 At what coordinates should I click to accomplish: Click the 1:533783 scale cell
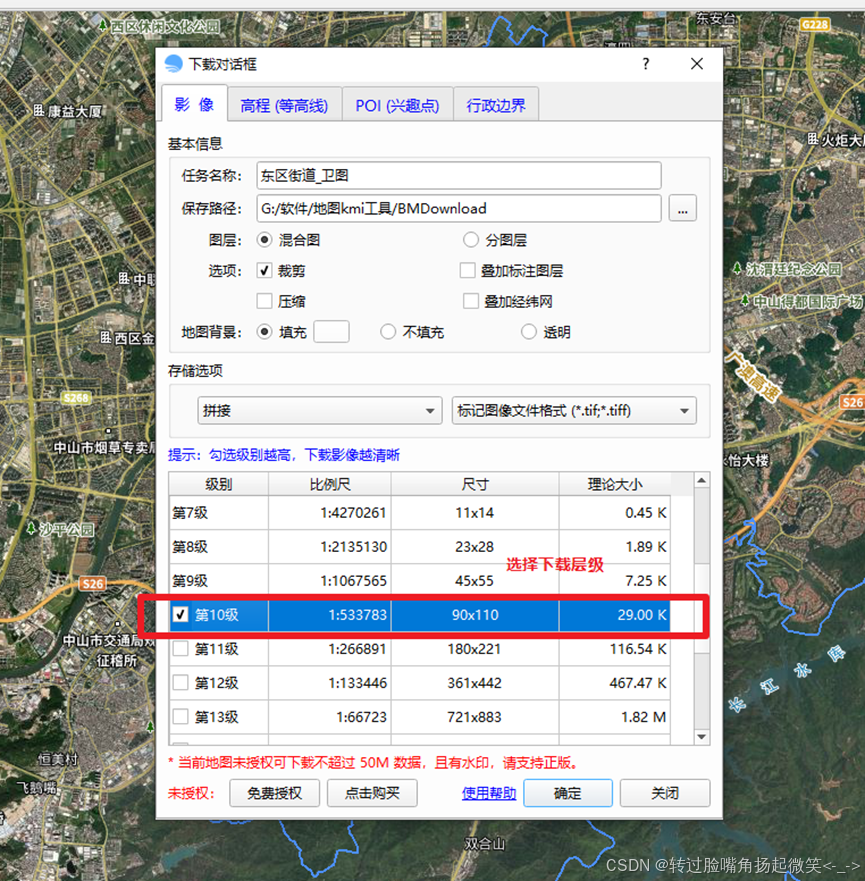coord(330,615)
